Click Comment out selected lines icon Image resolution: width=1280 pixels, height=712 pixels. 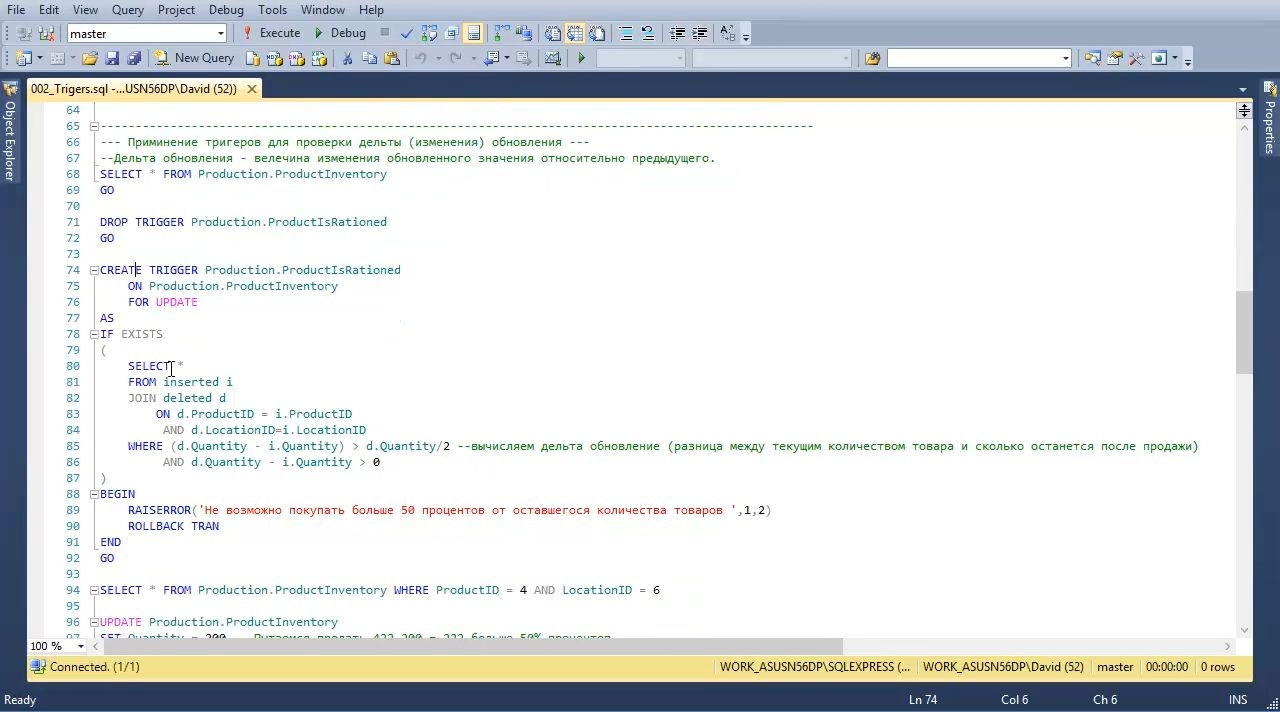[626, 34]
